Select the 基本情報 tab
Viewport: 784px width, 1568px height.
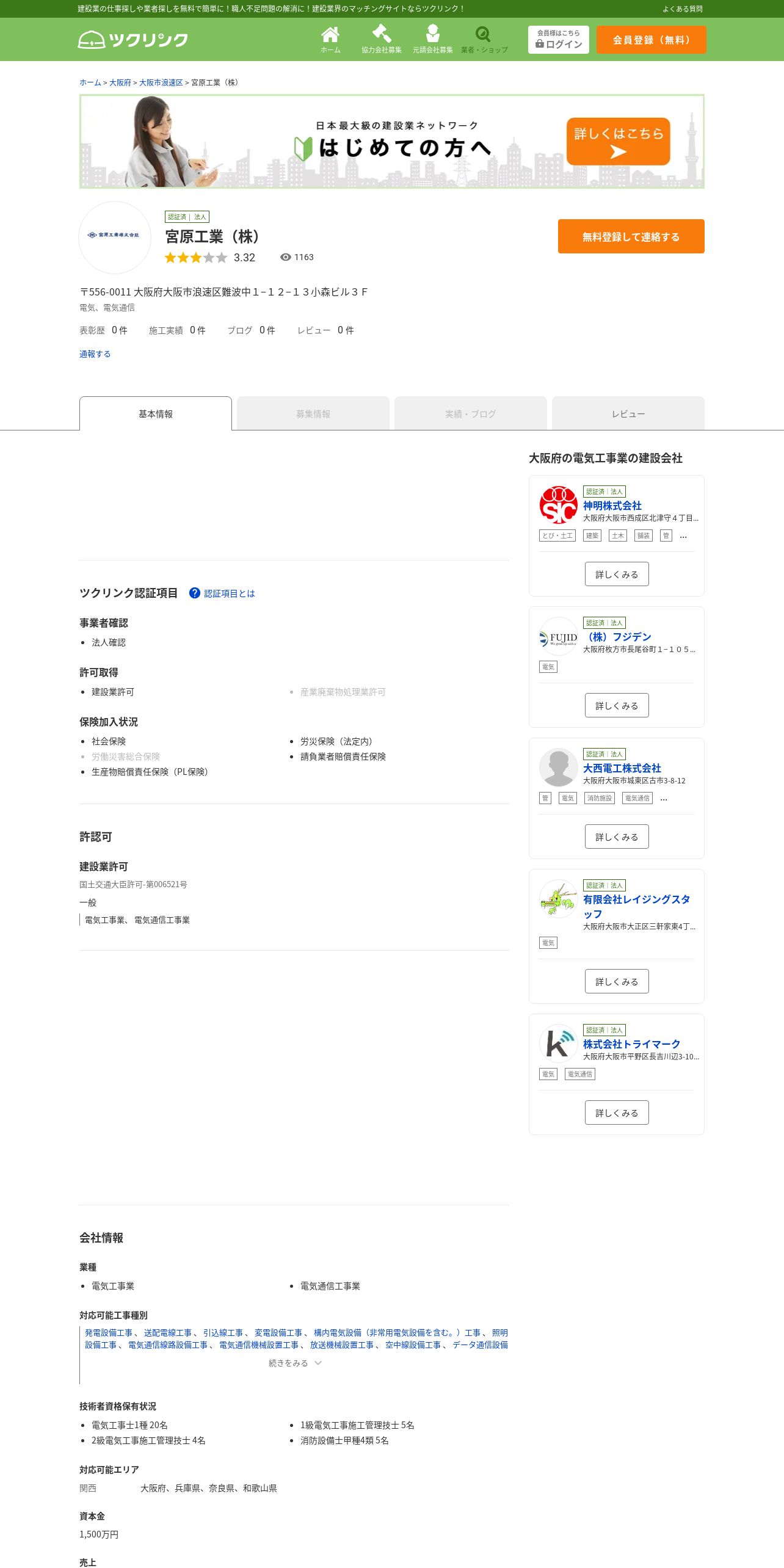click(156, 413)
